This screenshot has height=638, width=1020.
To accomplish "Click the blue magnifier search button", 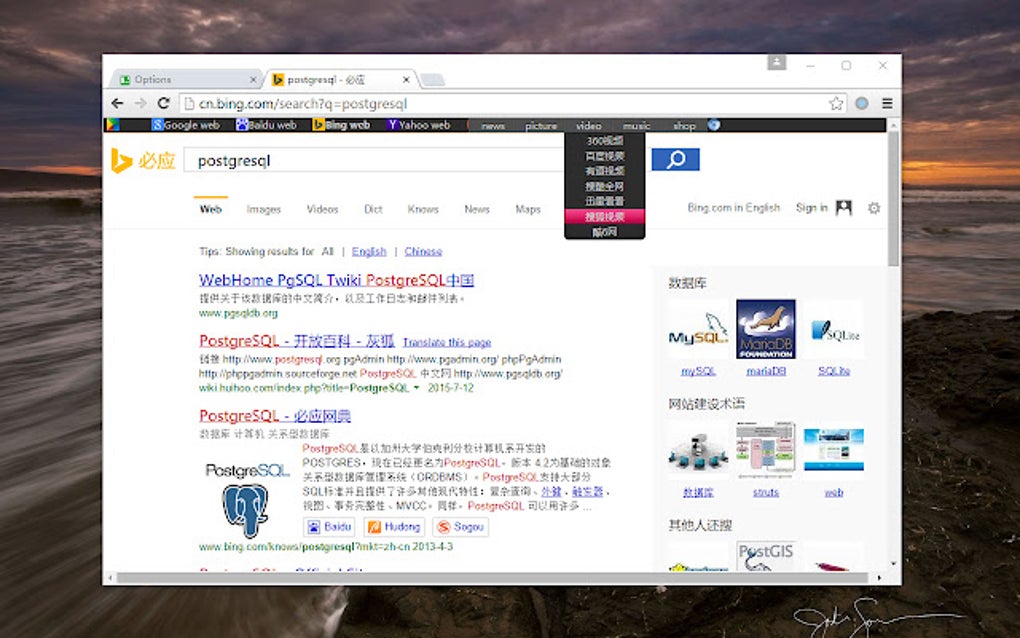I will 675,159.
